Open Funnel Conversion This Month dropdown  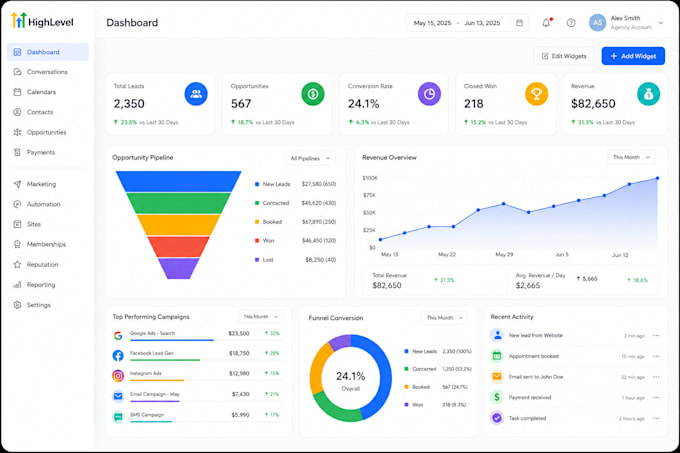click(444, 318)
